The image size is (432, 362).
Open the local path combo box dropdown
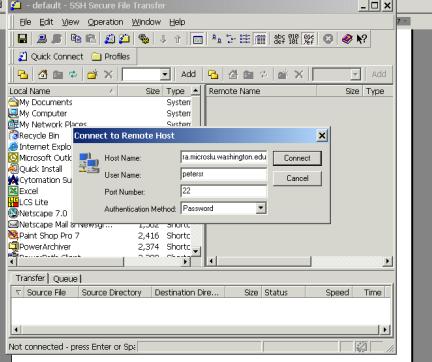click(165, 74)
